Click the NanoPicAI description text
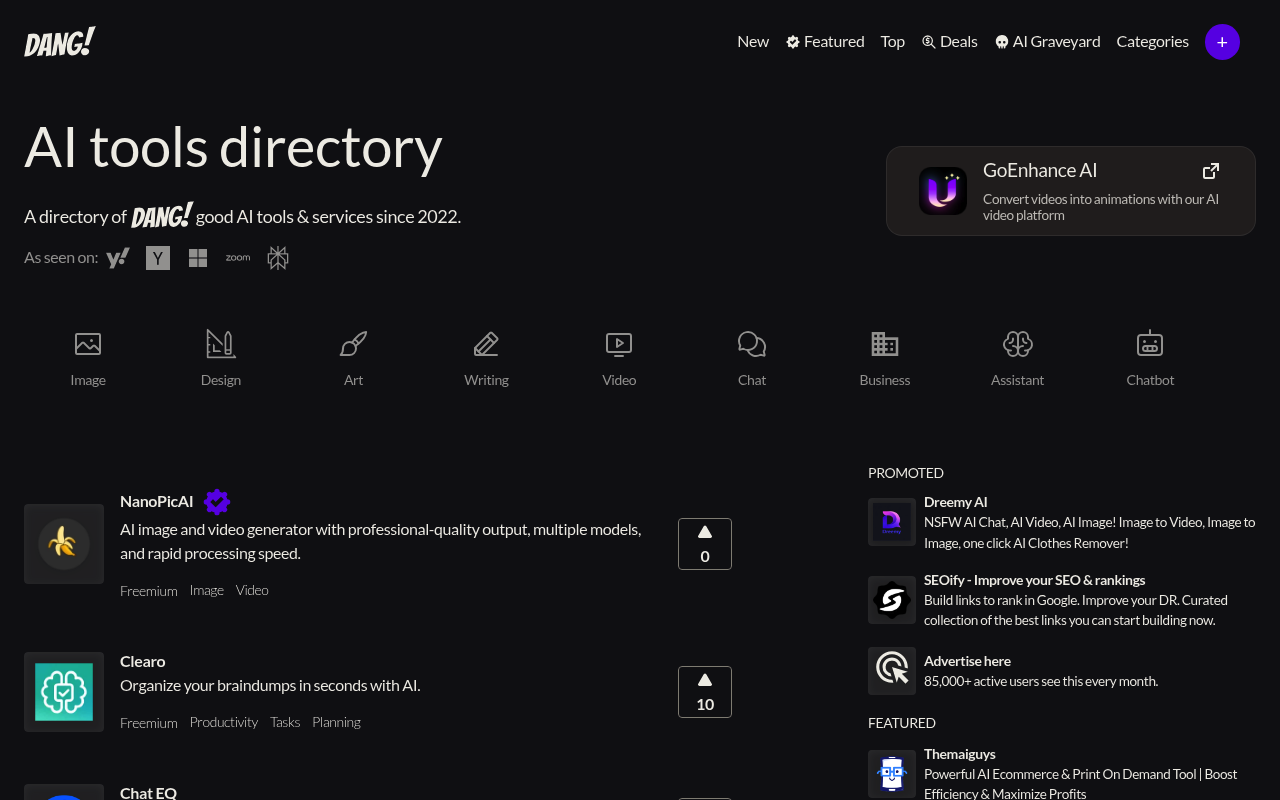1280x800 pixels. click(x=381, y=541)
